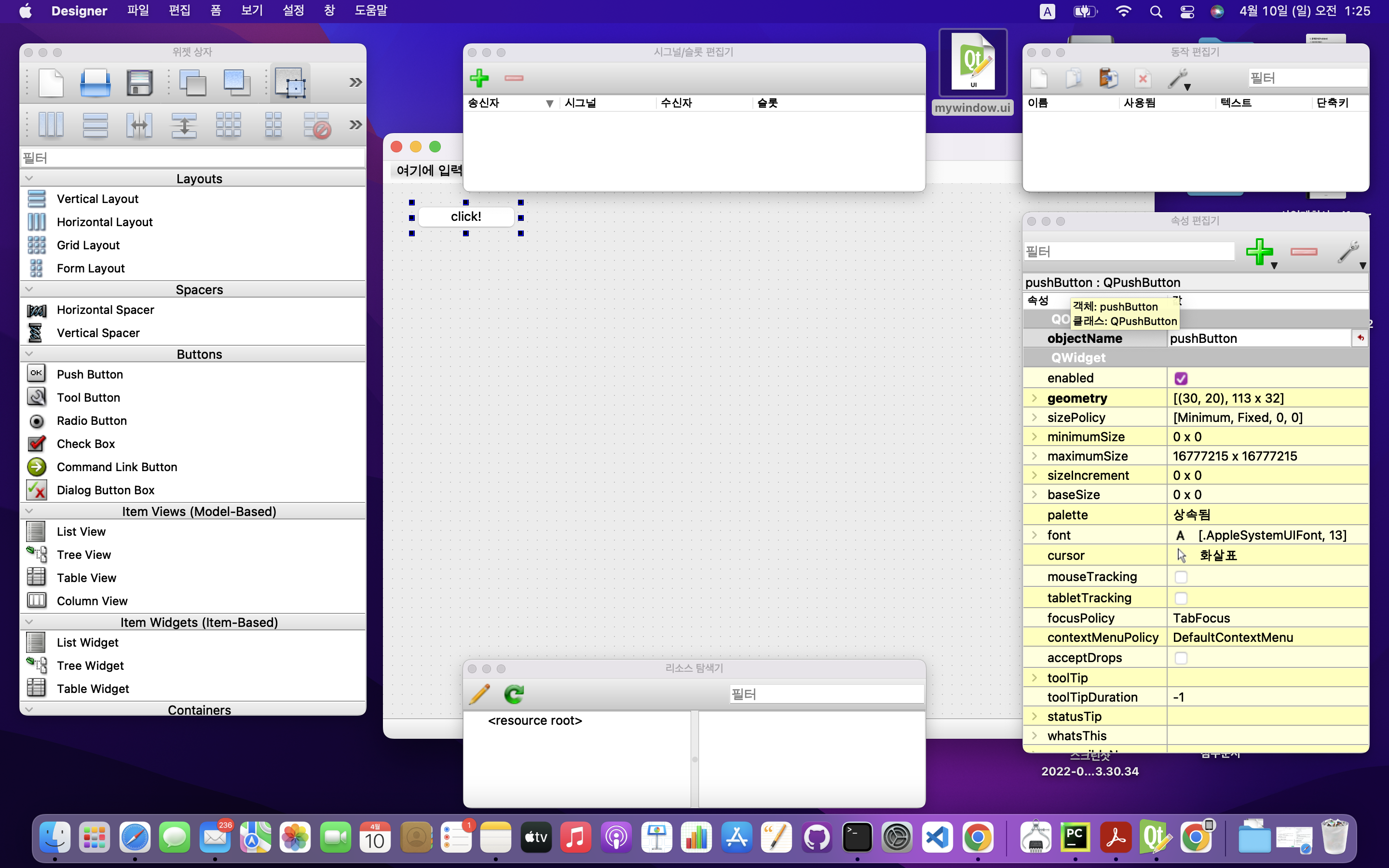Expand the geometry property
Screen dimensions: 1389x868
pyautogui.click(x=1035, y=398)
